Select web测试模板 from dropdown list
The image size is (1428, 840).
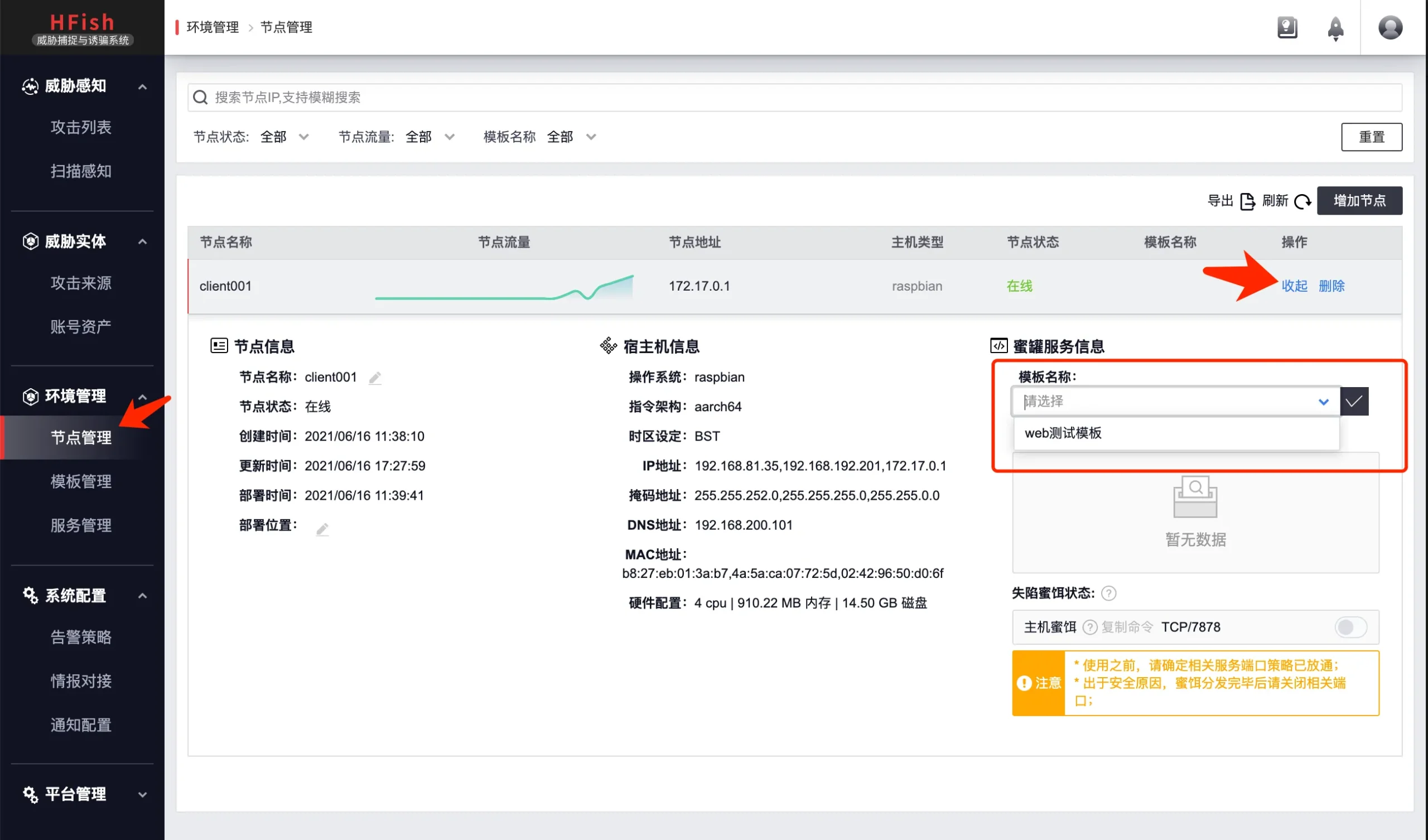[x=1176, y=433]
